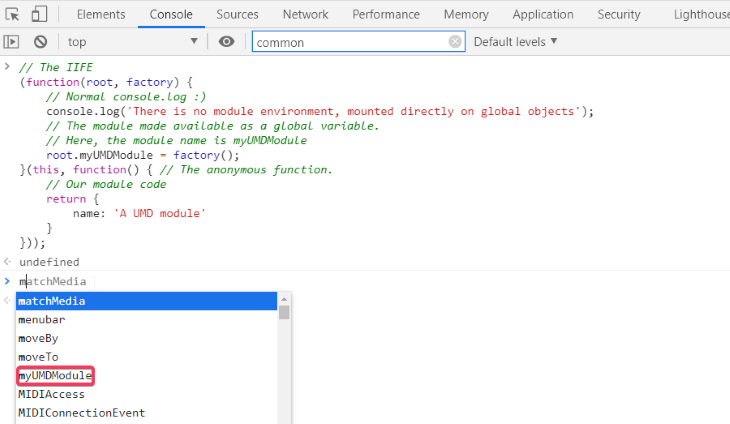Expand the Default levels dropdown
Image resolution: width=730 pixels, height=424 pixels.
(x=515, y=42)
